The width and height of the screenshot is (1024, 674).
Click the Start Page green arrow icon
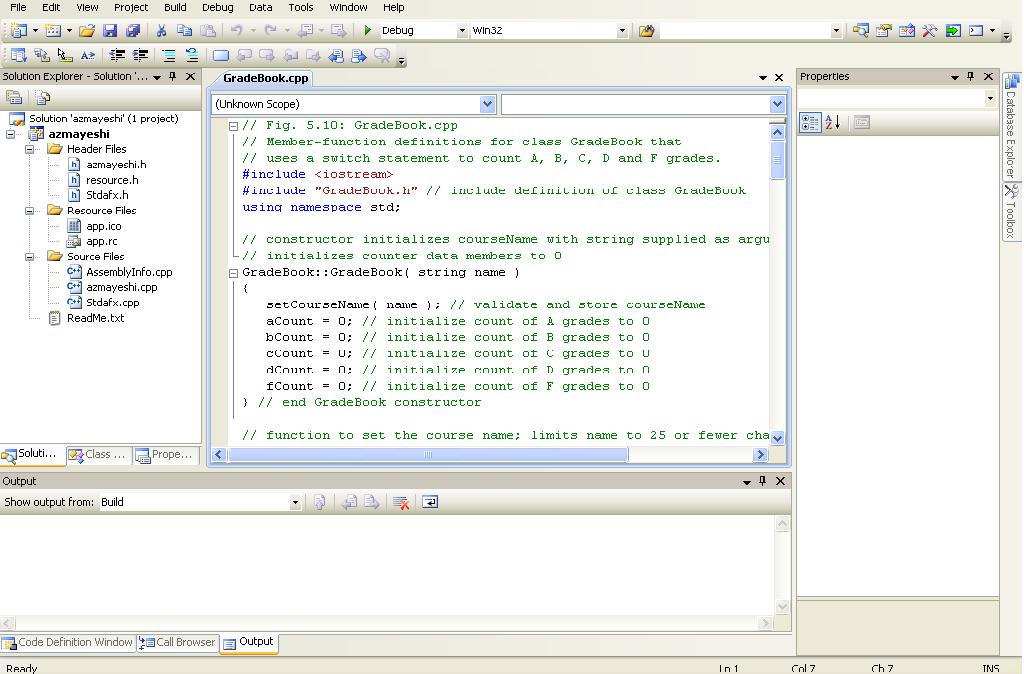coord(953,30)
